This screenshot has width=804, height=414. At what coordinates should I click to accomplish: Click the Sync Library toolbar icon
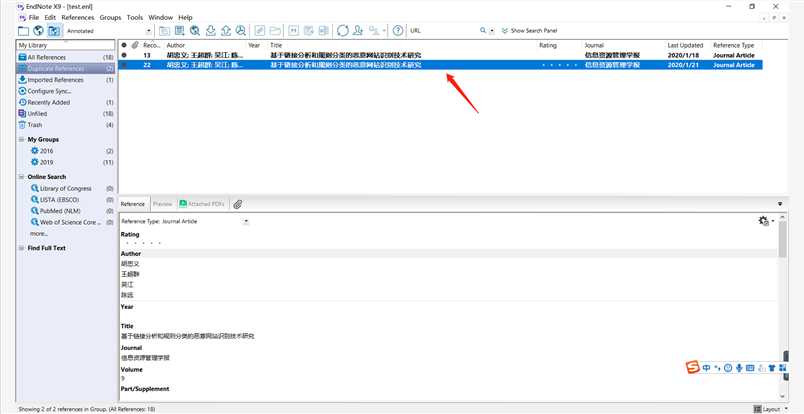click(343, 31)
